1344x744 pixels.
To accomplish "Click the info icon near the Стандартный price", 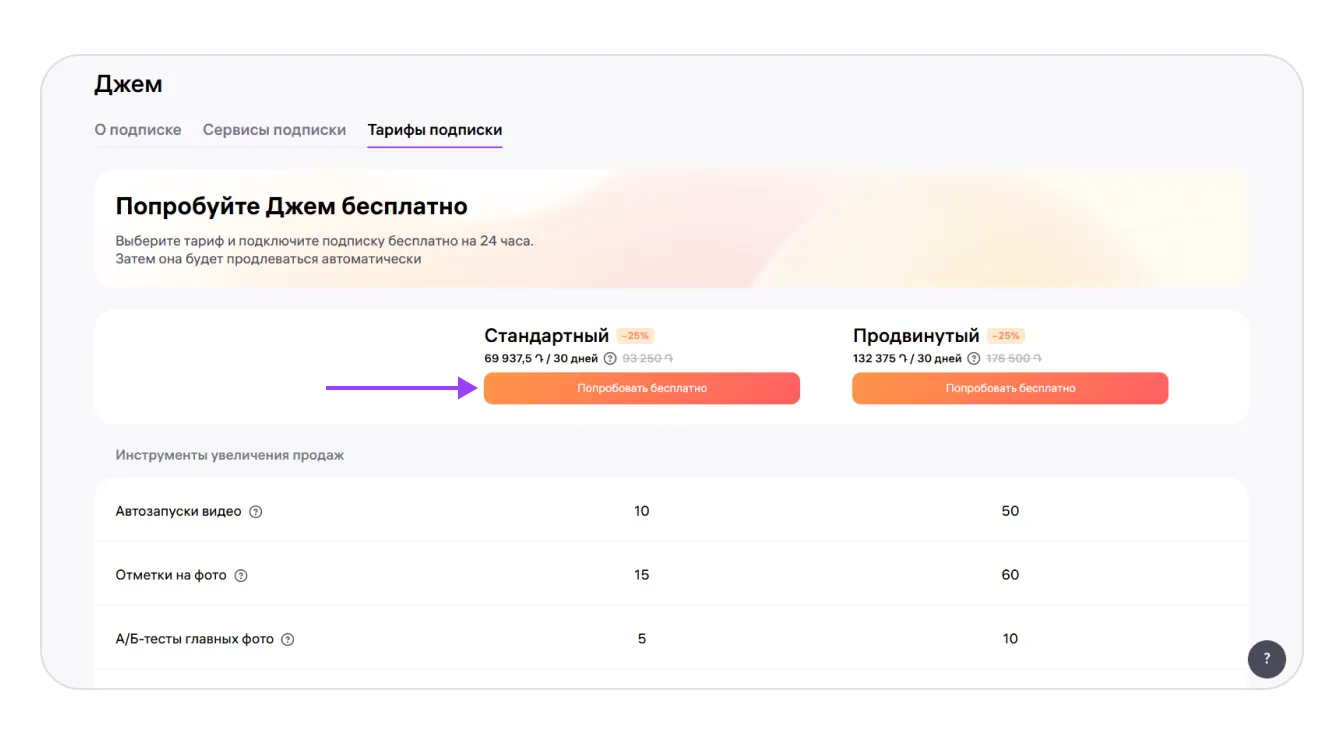I will (x=610, y=359).
